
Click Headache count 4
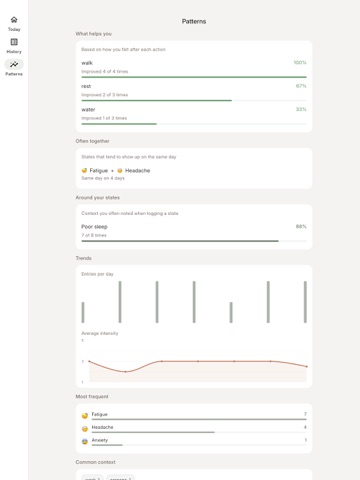[x=305, y=427]
